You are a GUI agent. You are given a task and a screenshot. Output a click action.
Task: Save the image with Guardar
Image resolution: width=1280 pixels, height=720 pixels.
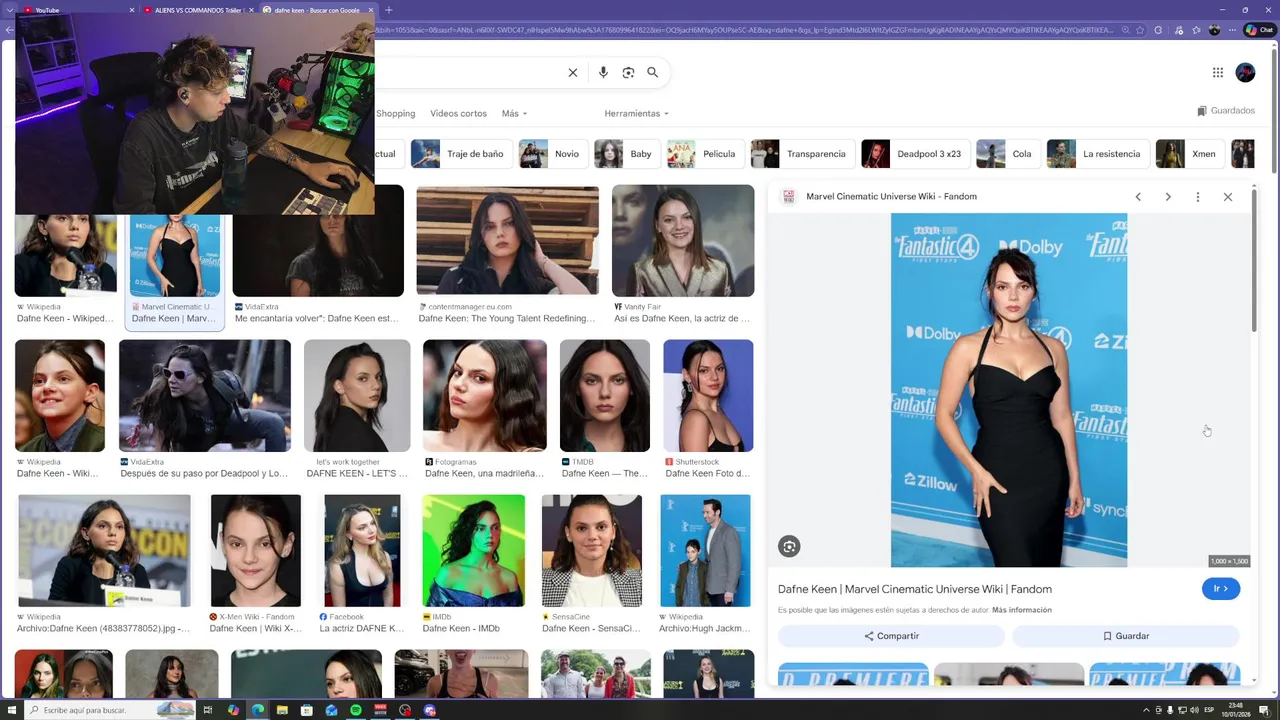tap(1126, 636)
